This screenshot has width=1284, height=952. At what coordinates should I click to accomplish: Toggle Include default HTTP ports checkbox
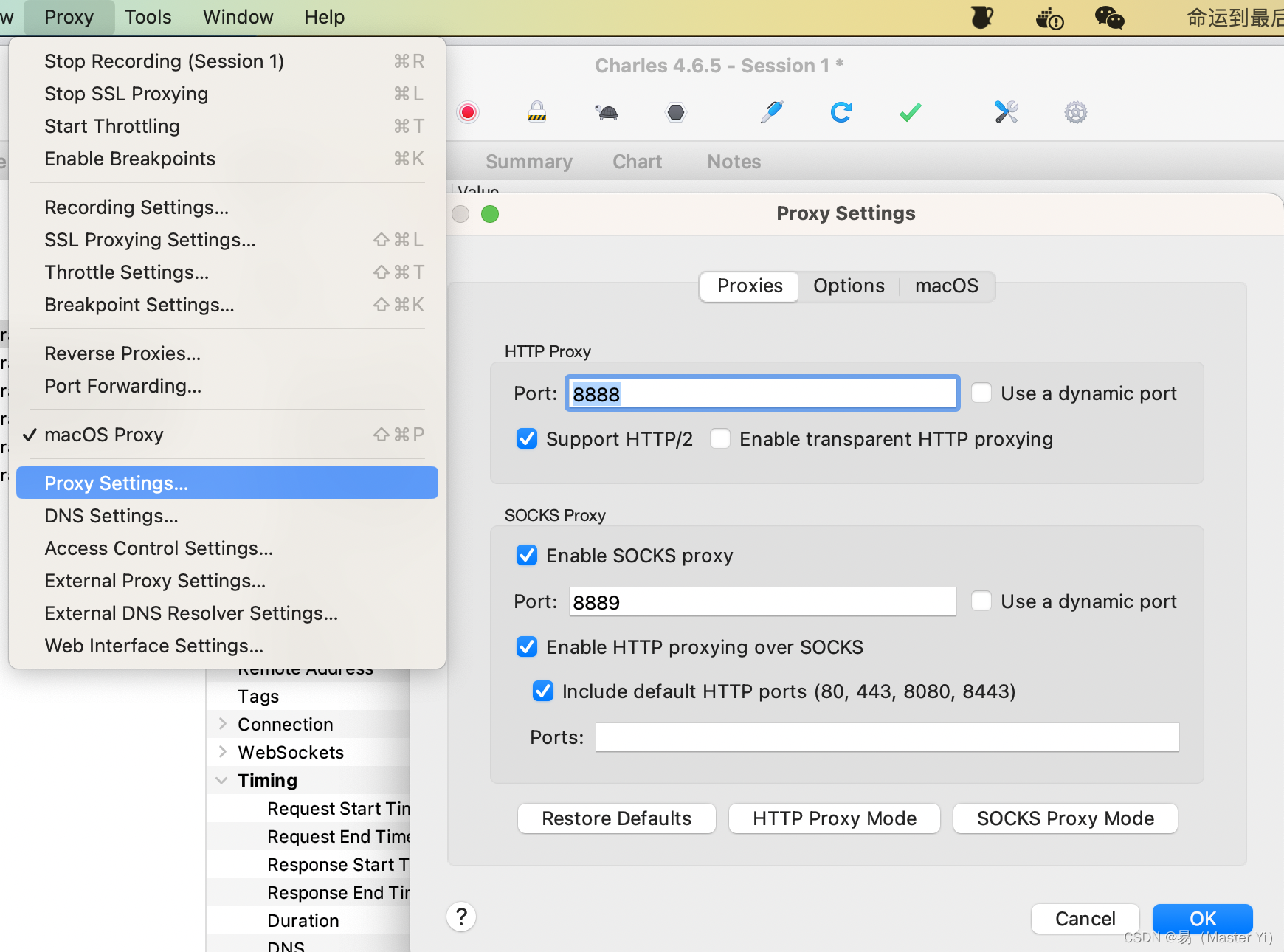tap(543, 691)
